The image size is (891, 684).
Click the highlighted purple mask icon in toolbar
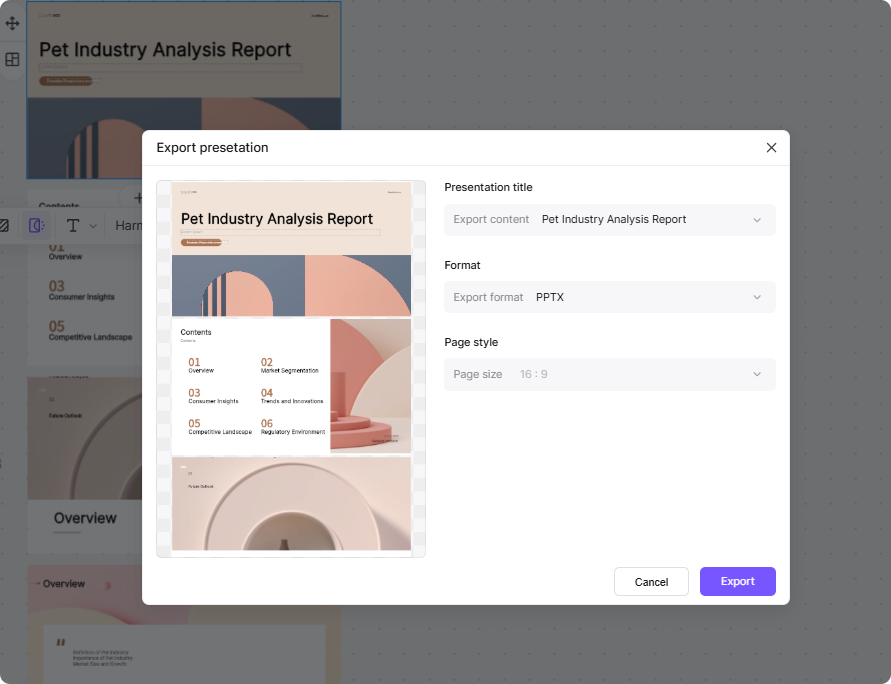coord(36,226)
